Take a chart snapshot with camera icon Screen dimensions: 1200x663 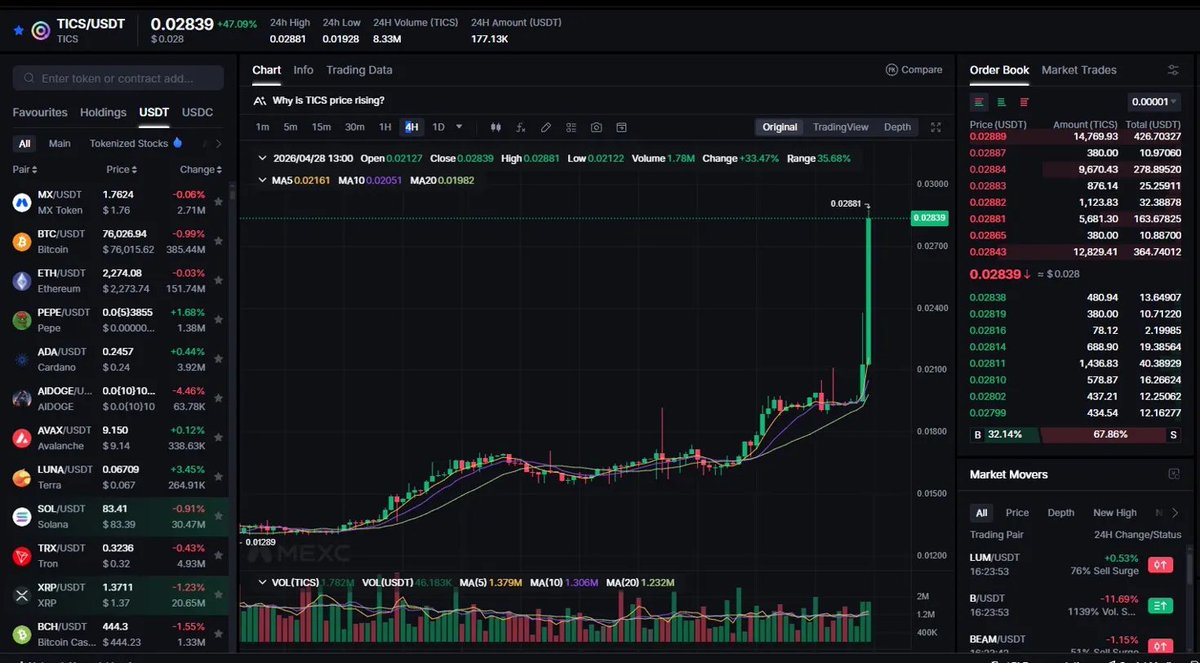click(596, 127)
